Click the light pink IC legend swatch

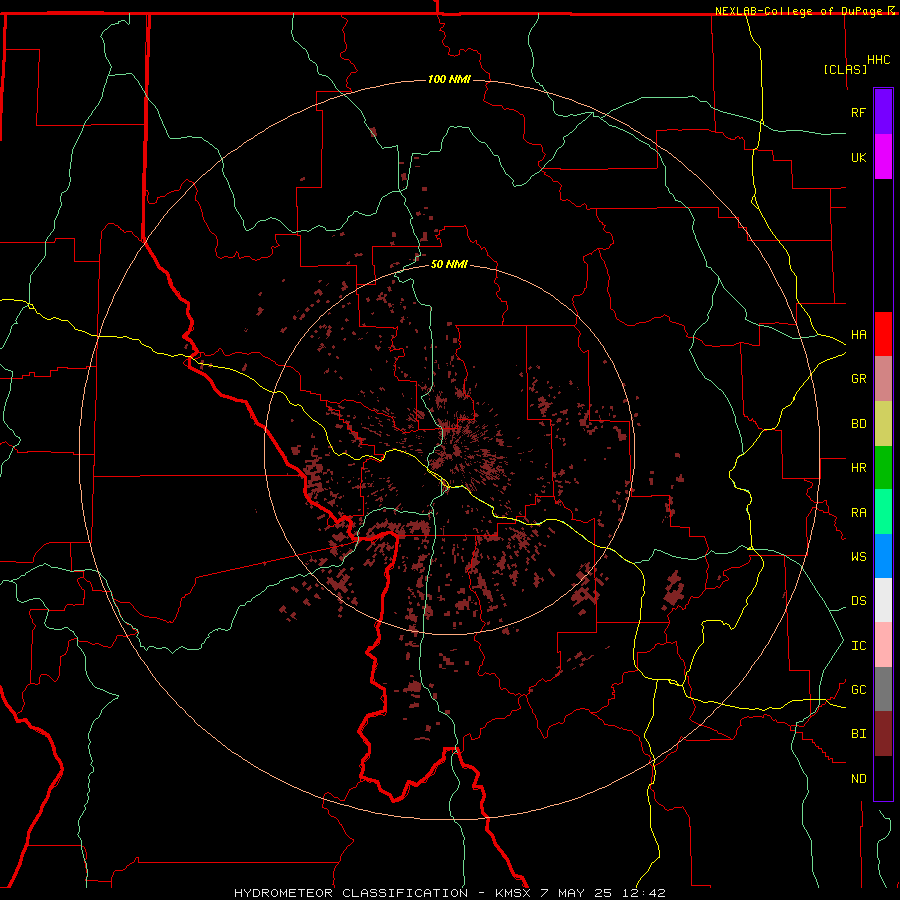(883, 645)
